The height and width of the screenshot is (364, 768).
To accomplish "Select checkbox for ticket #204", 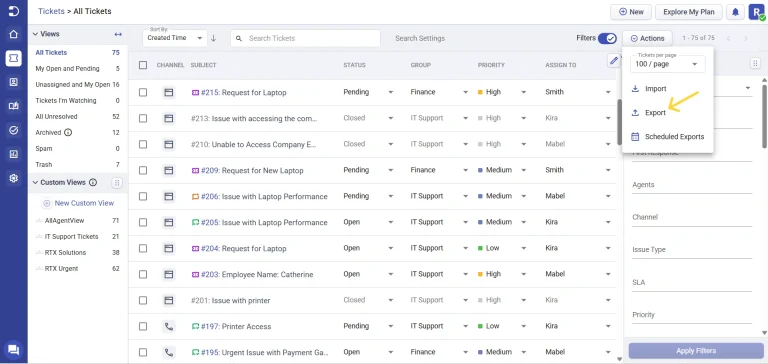I will click(x=143, y=248).
